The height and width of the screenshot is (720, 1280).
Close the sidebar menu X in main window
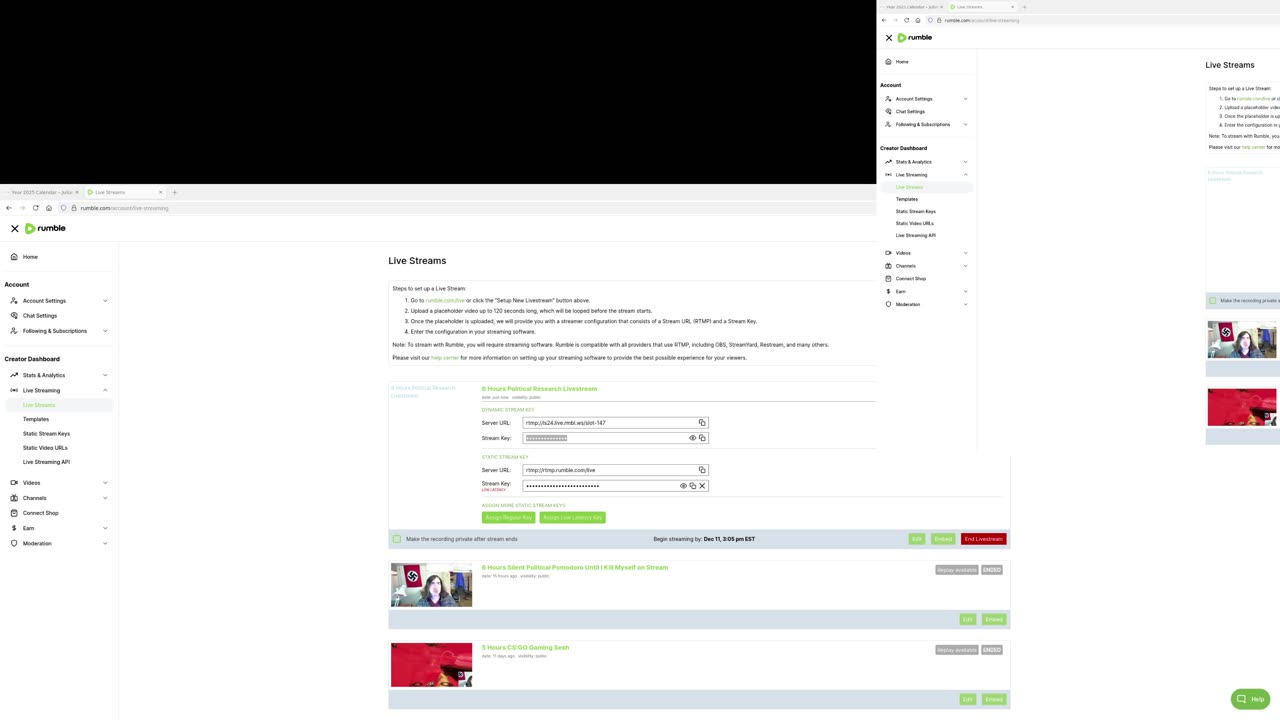coord(15,229)
